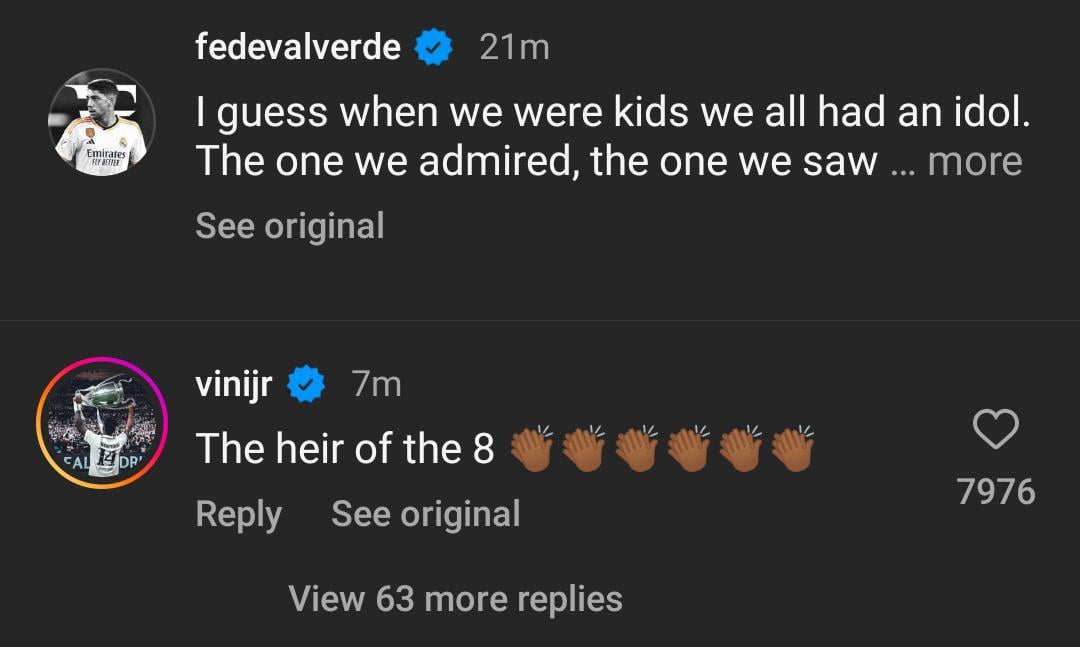Image resolution: width=1080 pixels, height=647 pixels.
Task: Click the comment text "The heir of the 8"
Action: 345,449
